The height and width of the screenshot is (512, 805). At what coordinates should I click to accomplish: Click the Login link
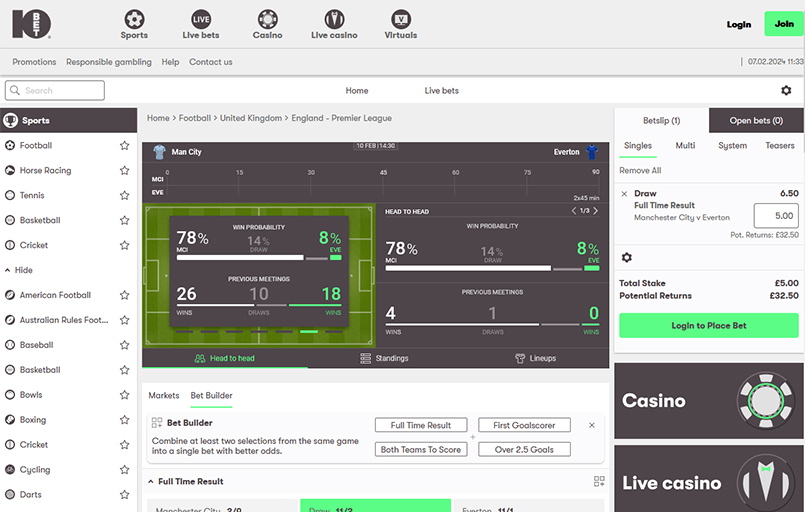coord(739,24)
